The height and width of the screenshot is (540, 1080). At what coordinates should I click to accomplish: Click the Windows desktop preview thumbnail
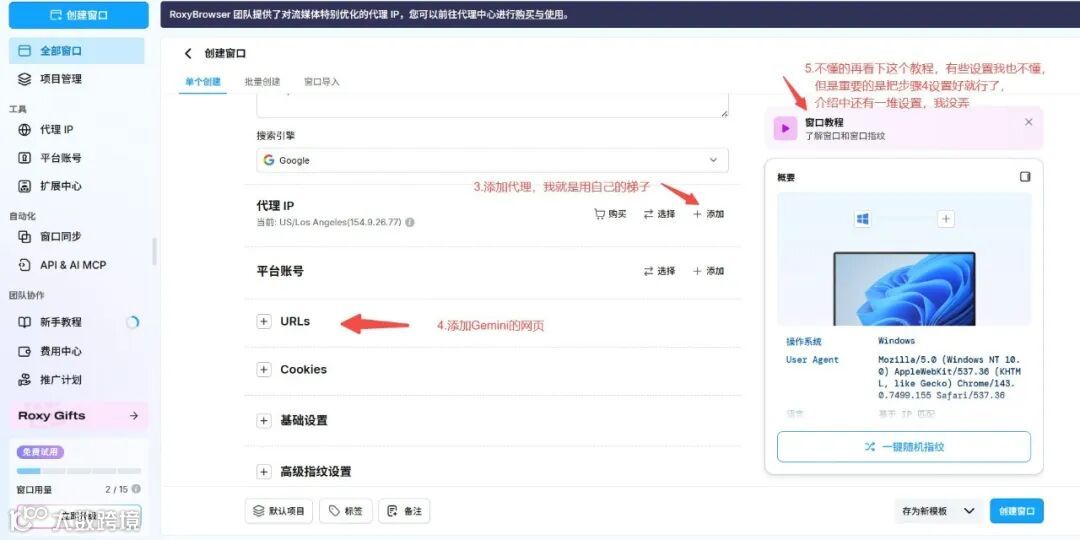[904, 289]
